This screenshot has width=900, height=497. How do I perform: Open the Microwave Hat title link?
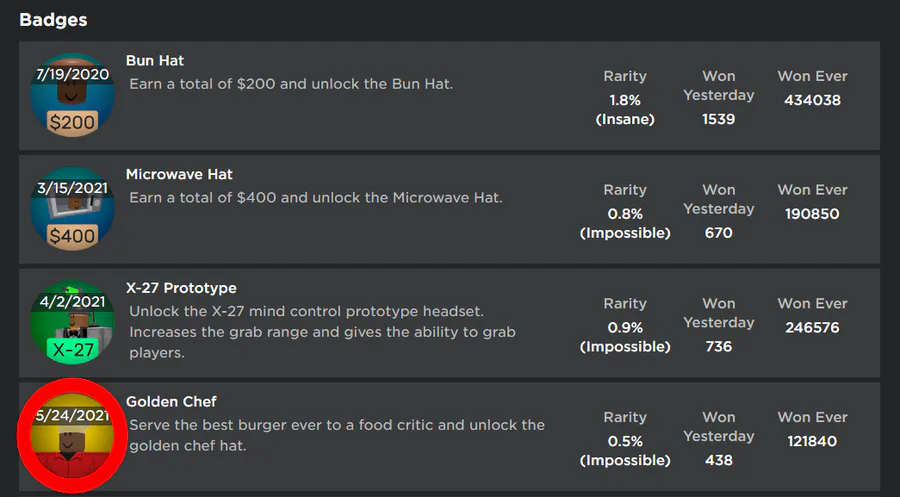pos(179,175)
